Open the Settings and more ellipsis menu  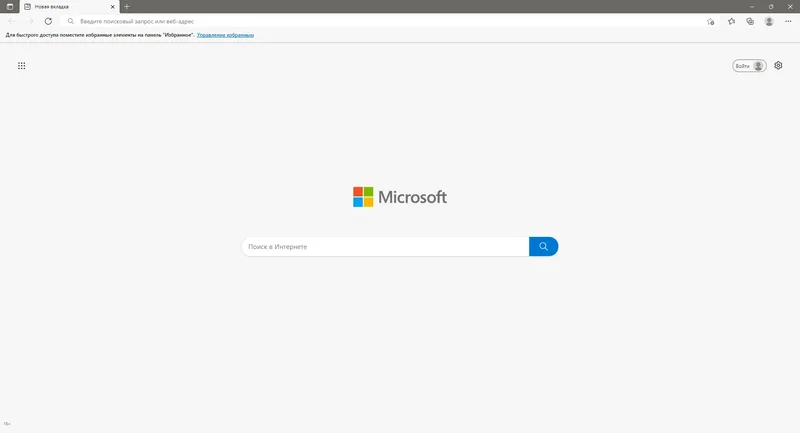[x=788, y=21]
